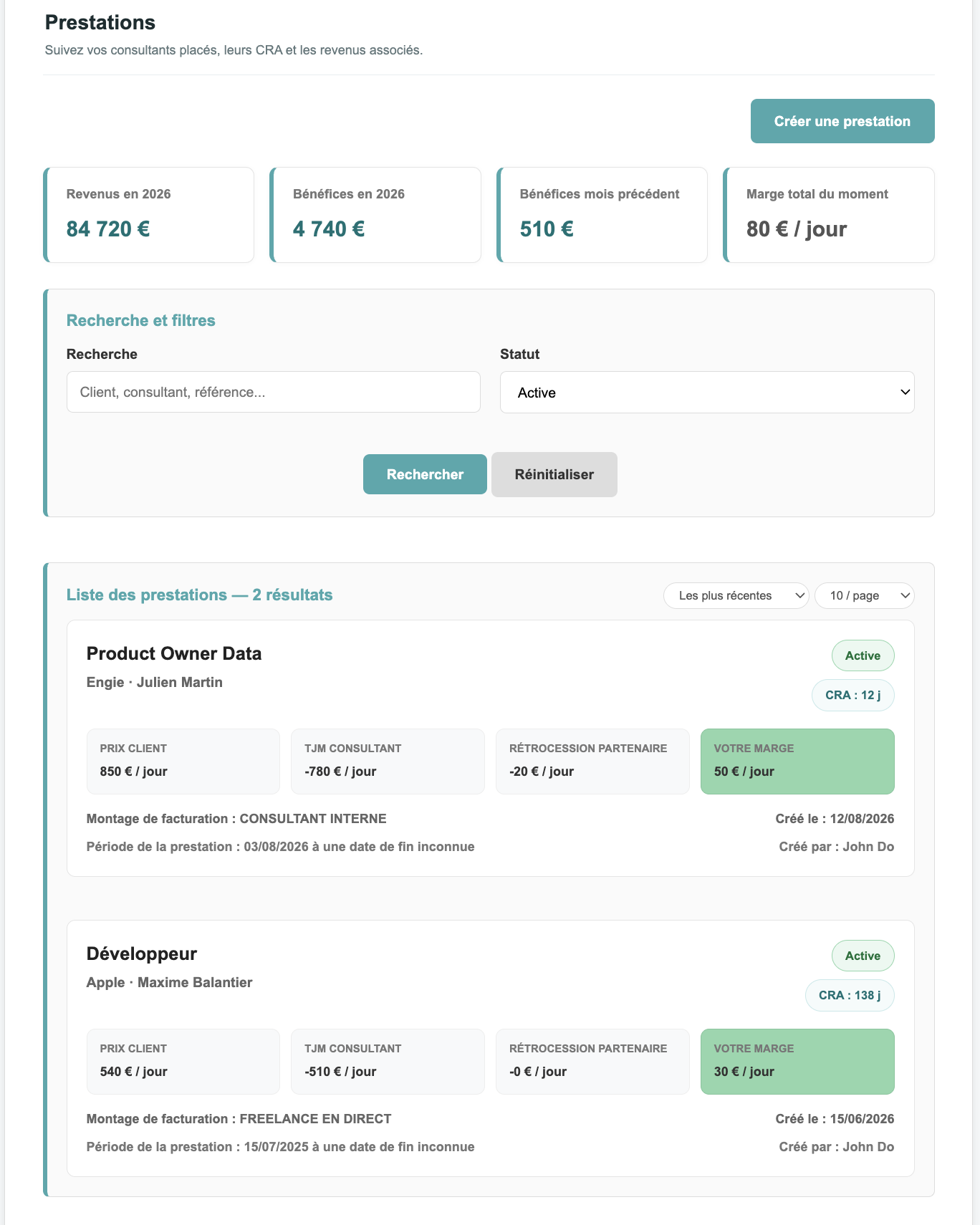Click the 510 € value
This screenshot has width=980, height=1225.
point(547,229)
